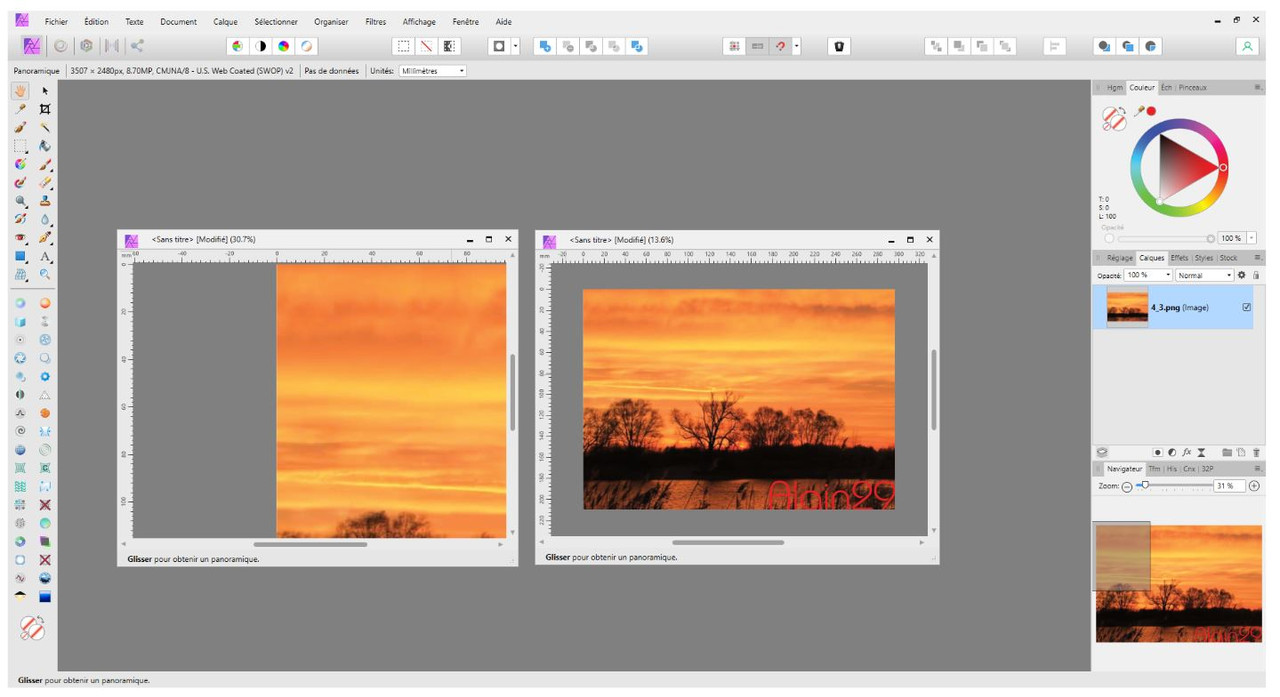Open the Filtres menu
The width and height of the screenshot is (1280, 697).
coord(376,22)
